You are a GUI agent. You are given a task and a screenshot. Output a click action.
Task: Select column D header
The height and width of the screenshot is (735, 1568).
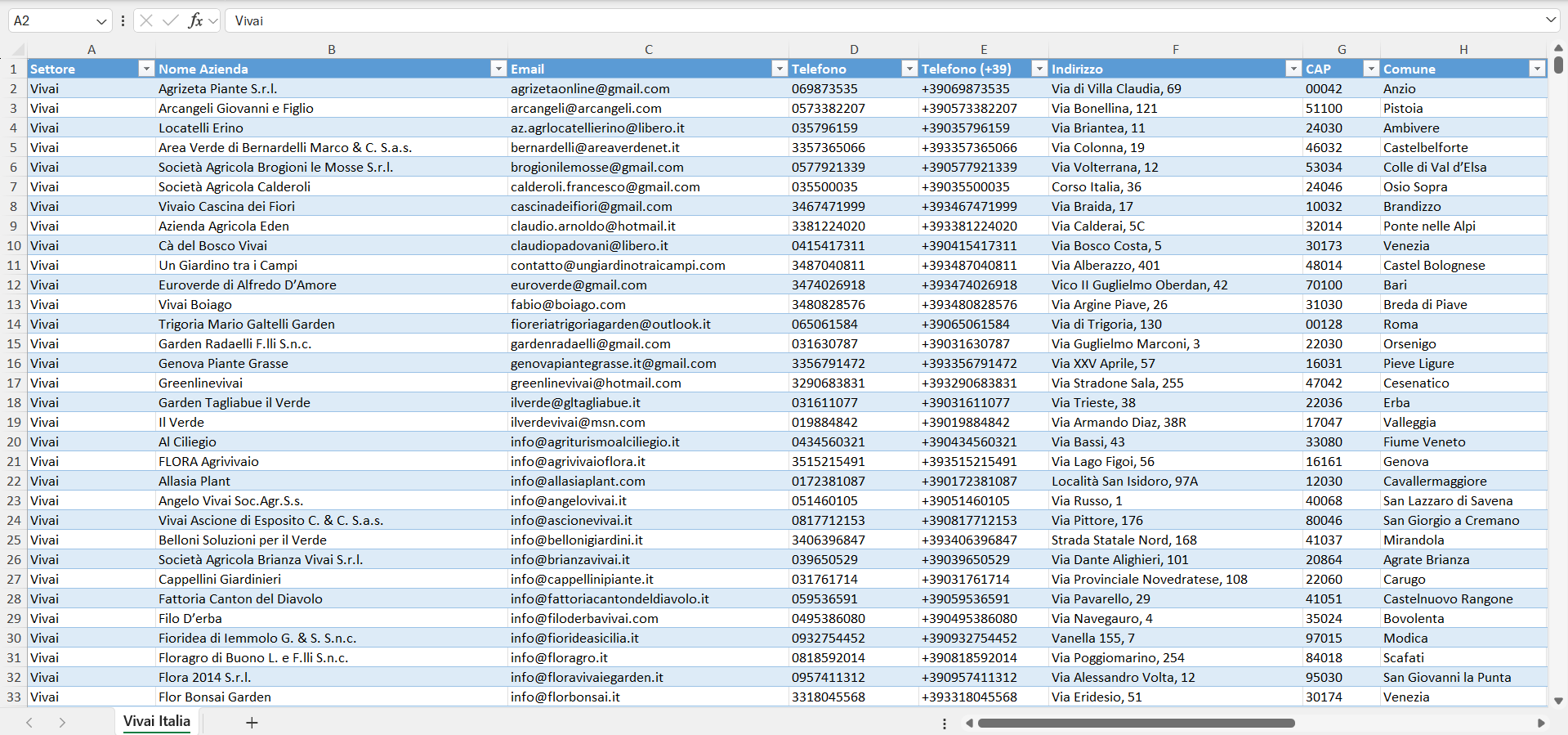[x=854, y=50]
